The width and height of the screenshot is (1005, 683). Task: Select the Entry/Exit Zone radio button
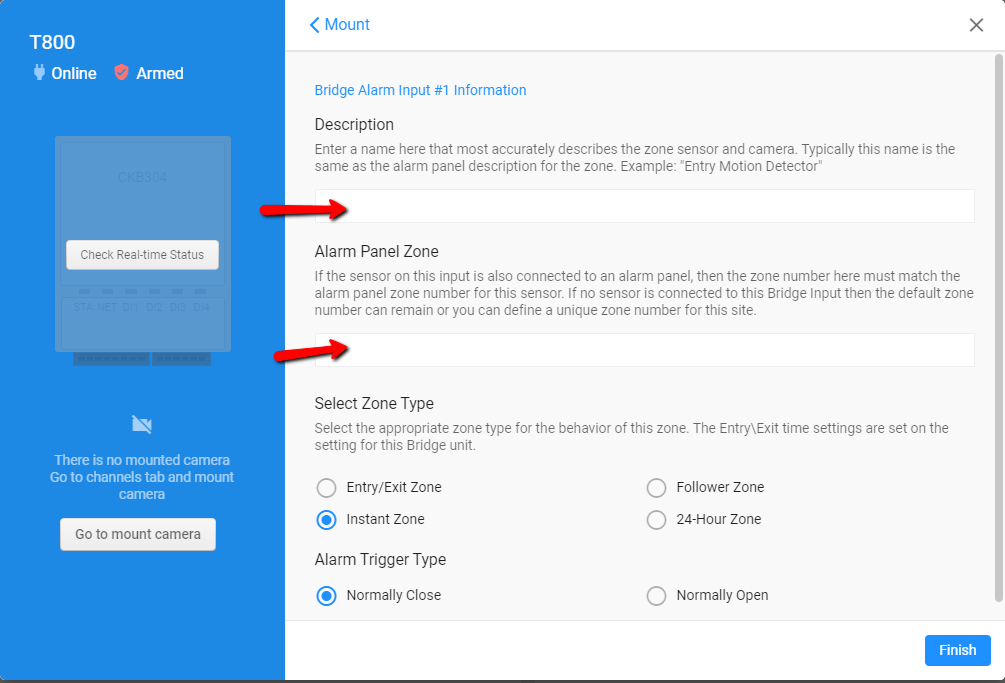click(326, 487)
